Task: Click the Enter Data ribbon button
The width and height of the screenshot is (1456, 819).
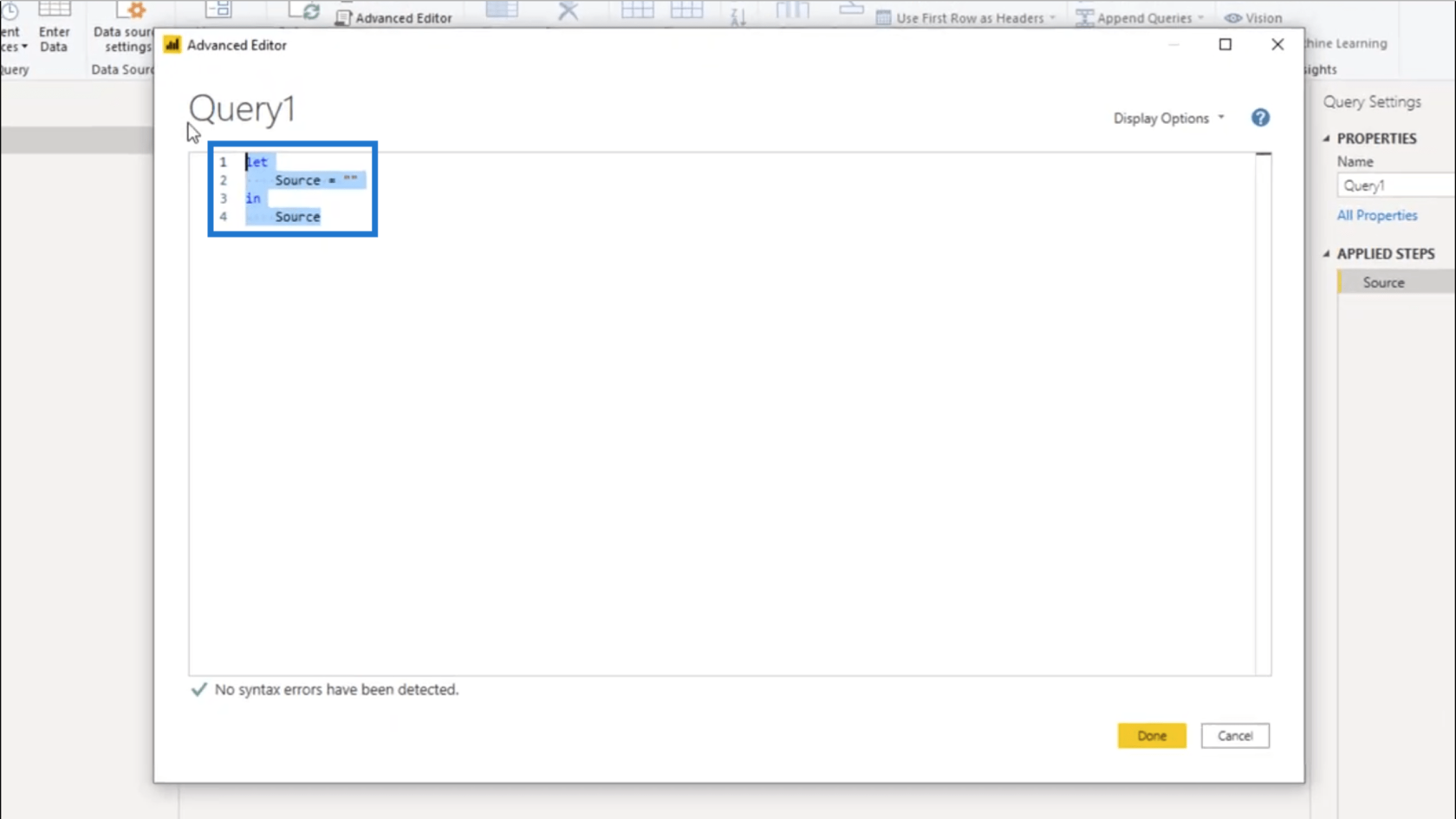Action: click(54, 29)
